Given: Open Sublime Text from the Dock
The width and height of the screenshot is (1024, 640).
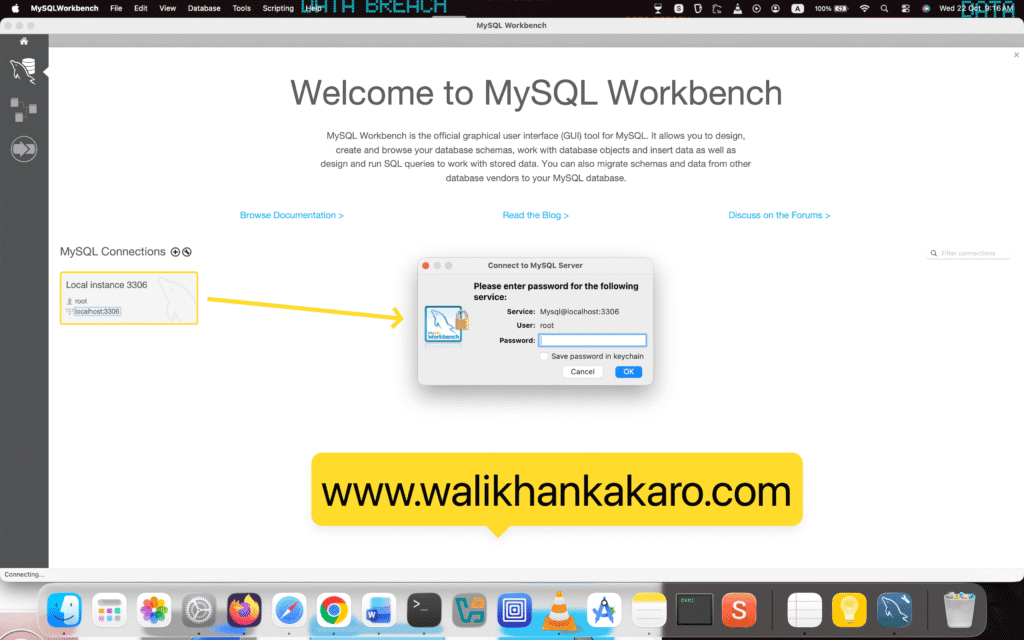Looking at the screenshot, I should (739, 610).
